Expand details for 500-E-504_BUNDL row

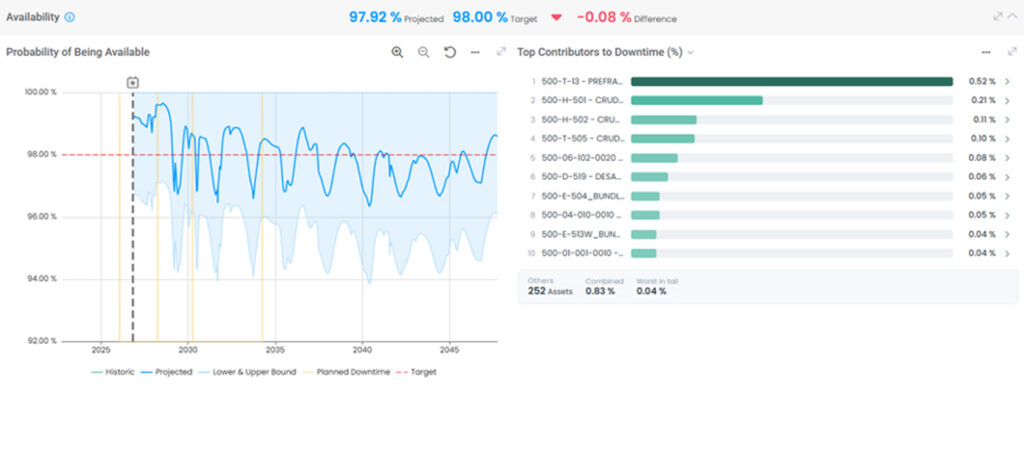(1008, 196)
